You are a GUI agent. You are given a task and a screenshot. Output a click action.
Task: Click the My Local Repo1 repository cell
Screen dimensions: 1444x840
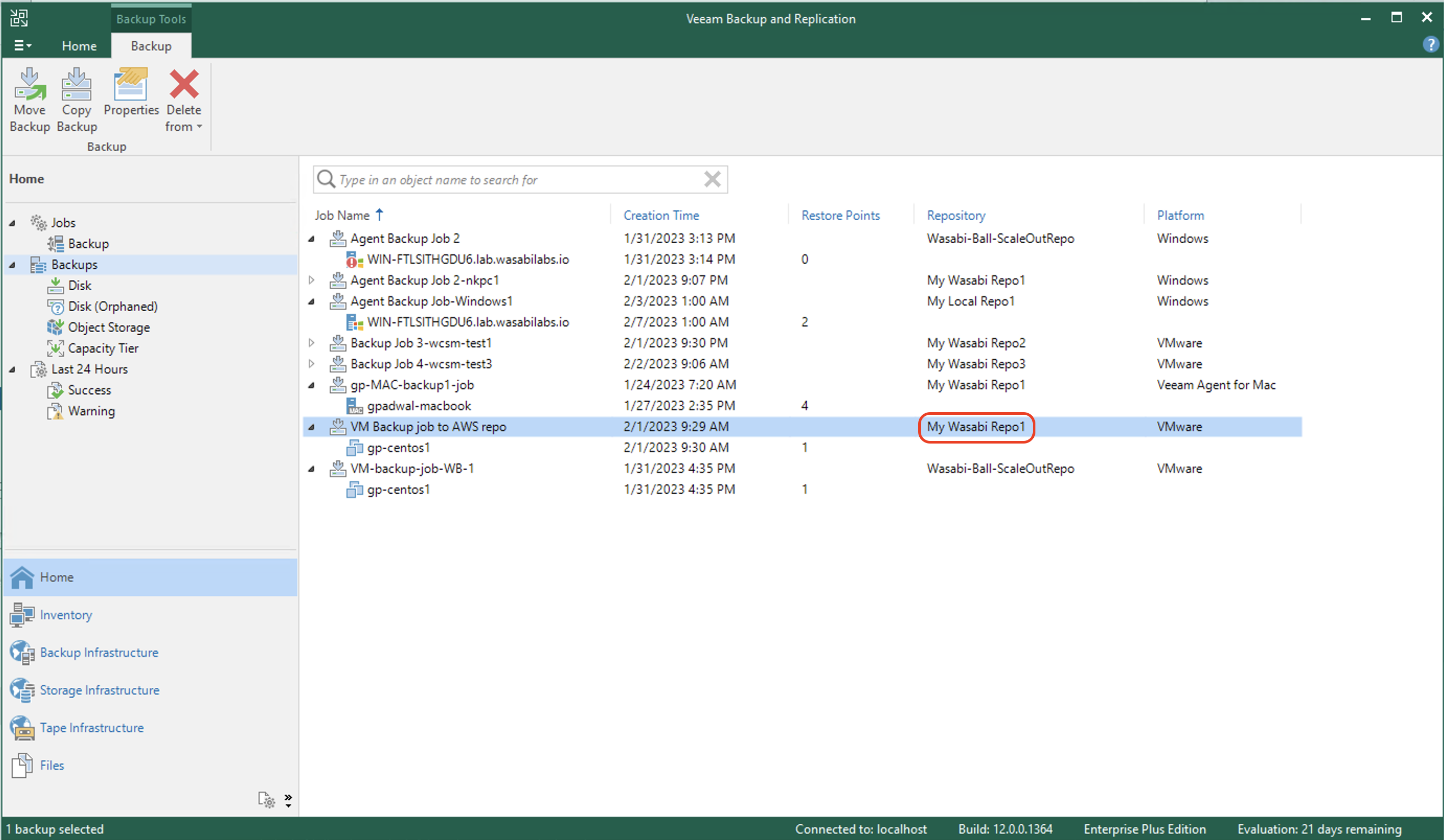tap(971, 301)
